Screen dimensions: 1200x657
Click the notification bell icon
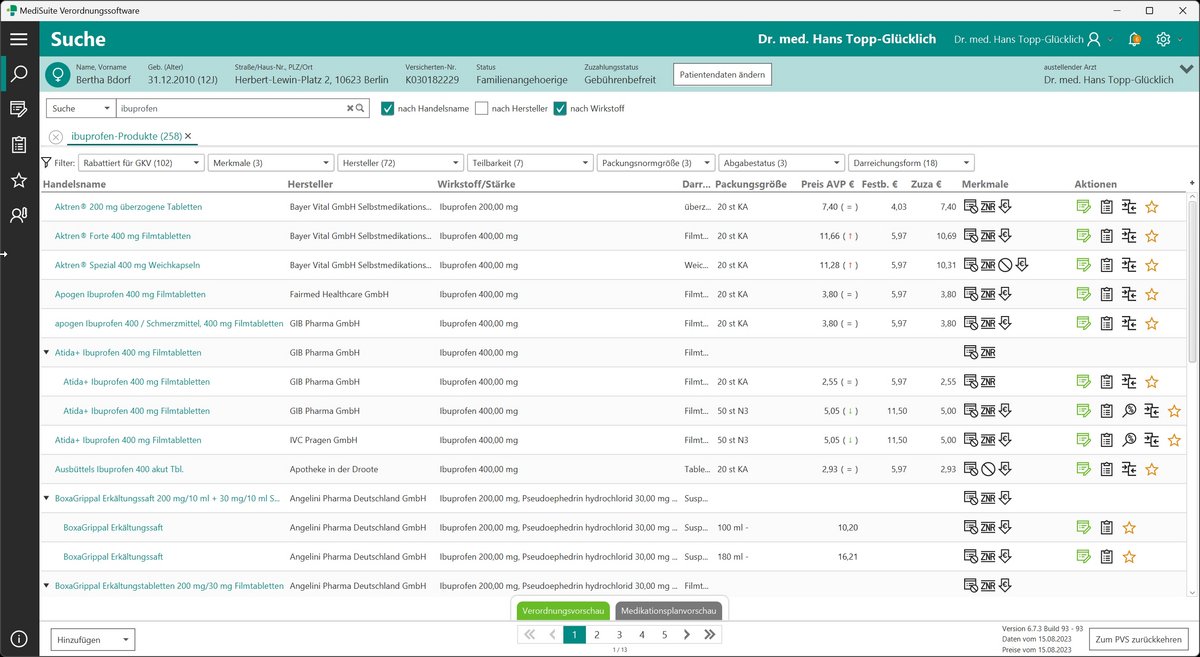(1134, 39)
